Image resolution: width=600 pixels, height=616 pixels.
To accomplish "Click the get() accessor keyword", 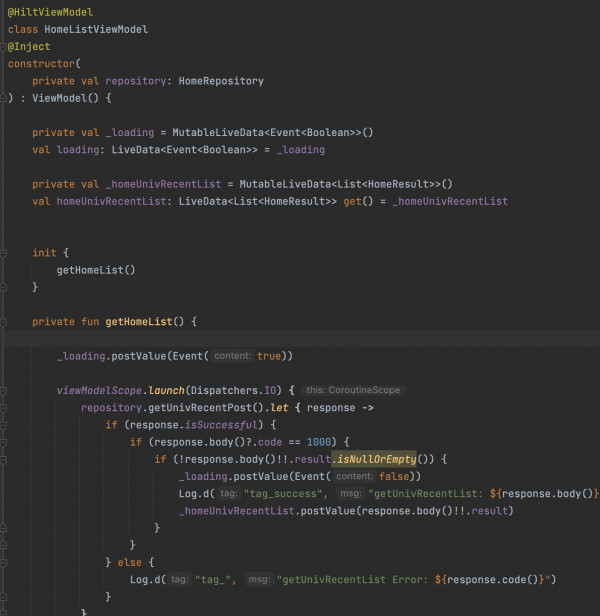I will (358, 202).
